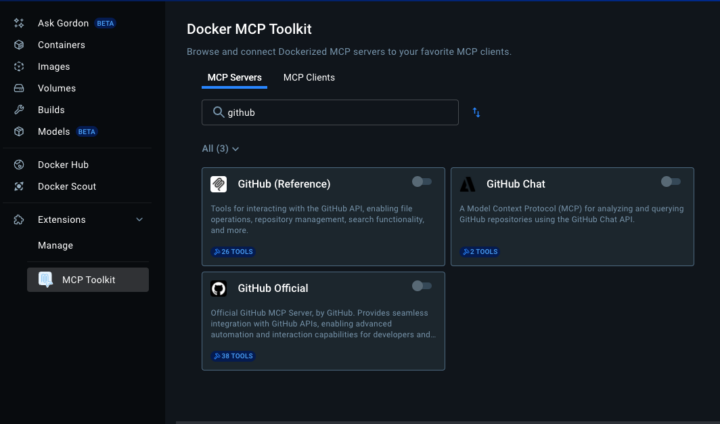
Task: Click Manage under Extensions
Action: 55,245
